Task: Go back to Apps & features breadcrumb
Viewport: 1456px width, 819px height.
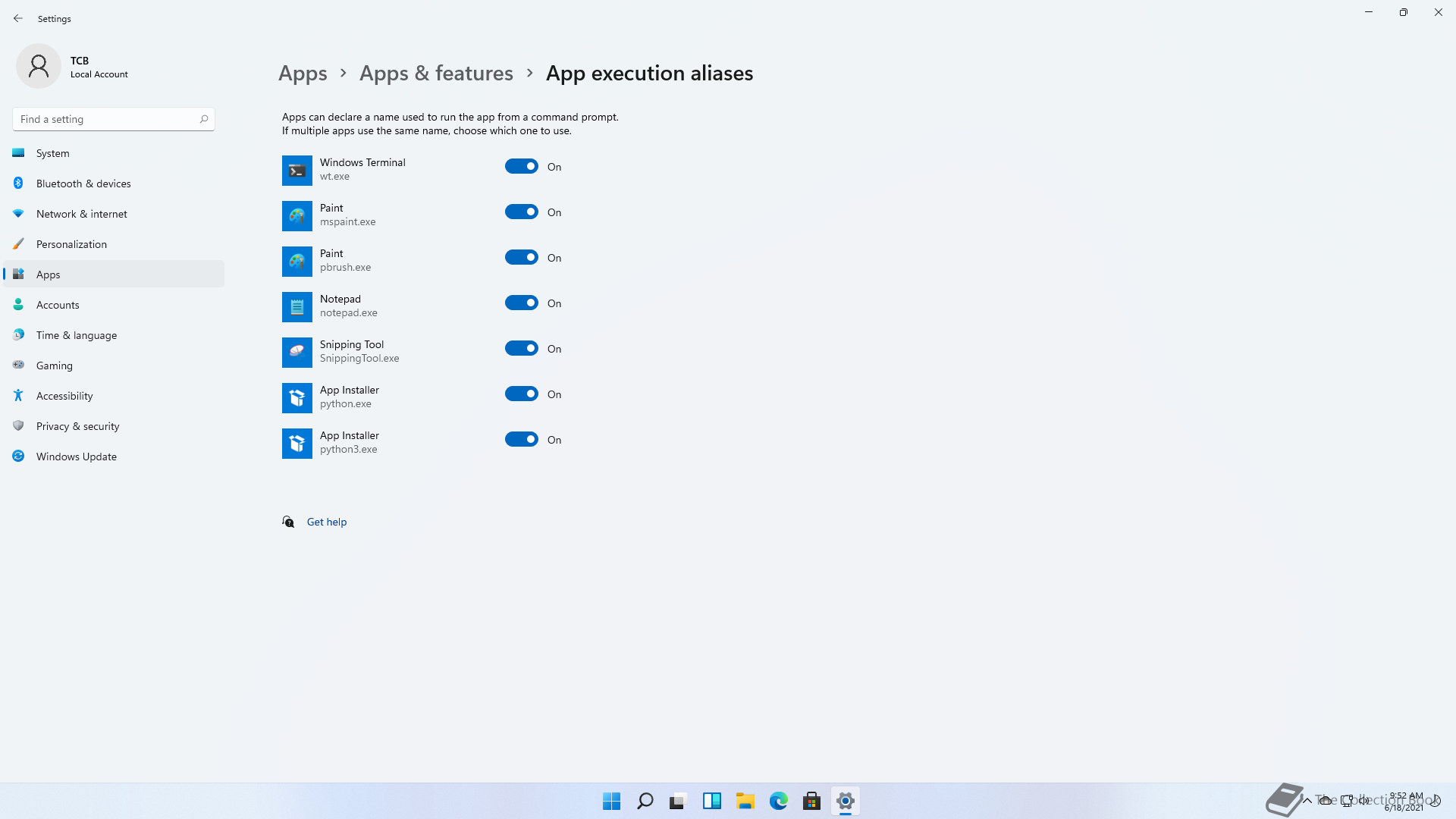Action: tap(436, 73)
